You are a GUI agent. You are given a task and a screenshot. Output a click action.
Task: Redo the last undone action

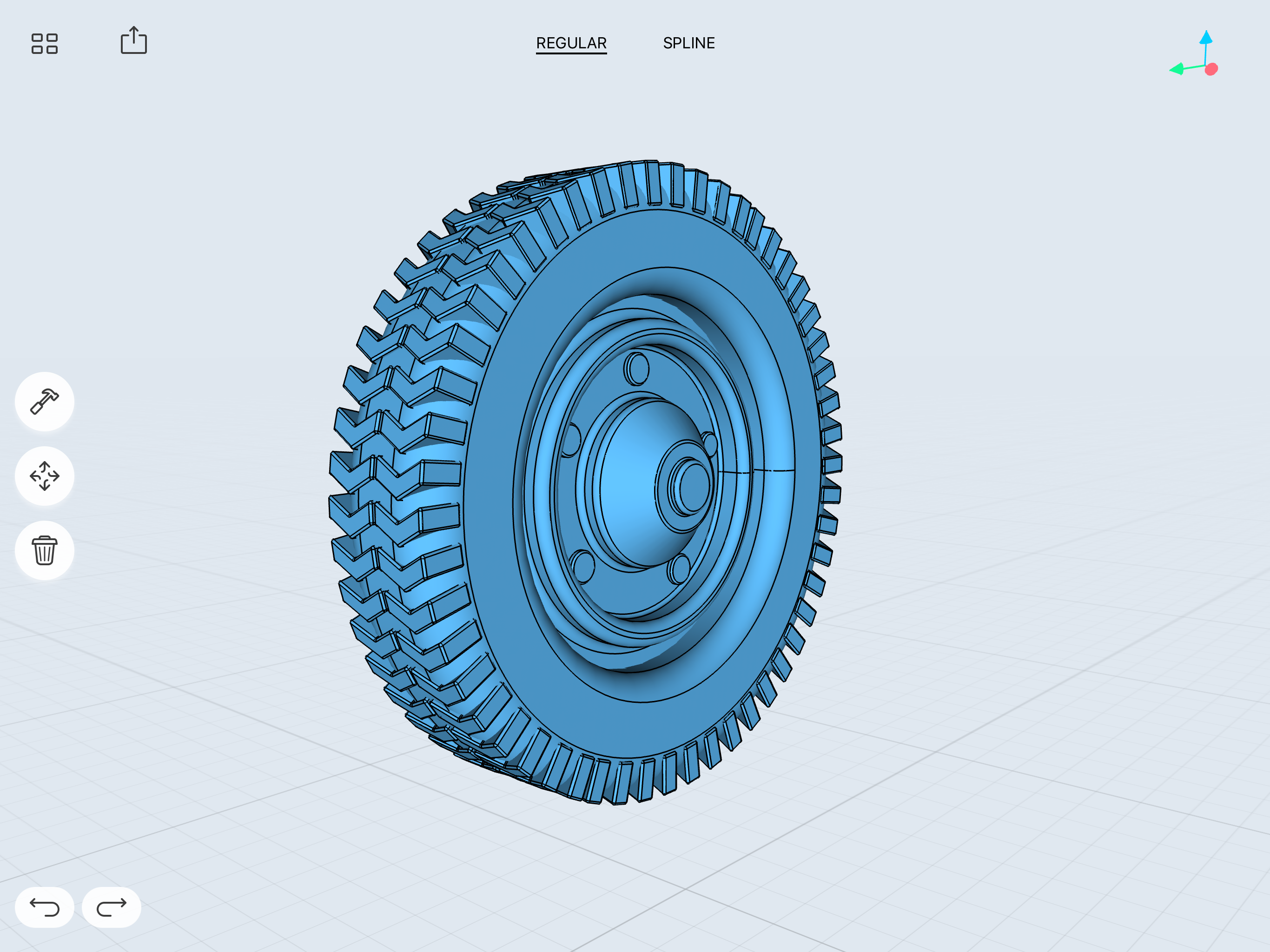[x=112, y=907]
